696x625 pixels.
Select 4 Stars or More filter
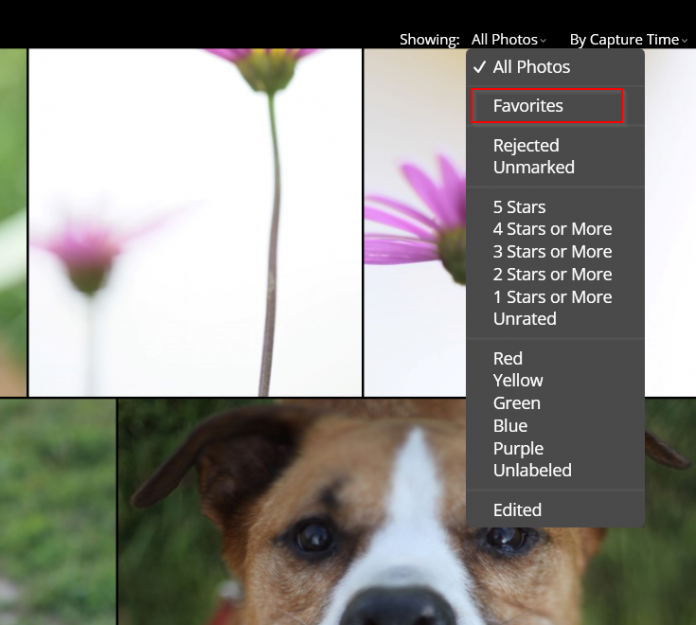pos(552,229)
